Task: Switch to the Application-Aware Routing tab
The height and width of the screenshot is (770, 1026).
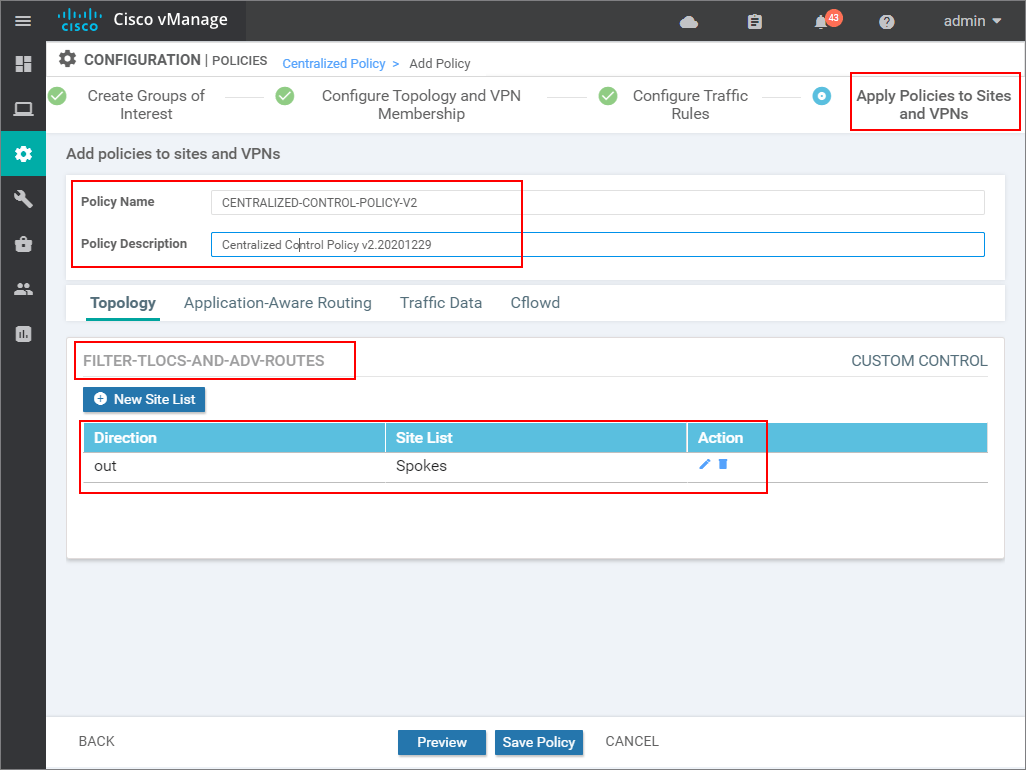Action: point(276,303)
